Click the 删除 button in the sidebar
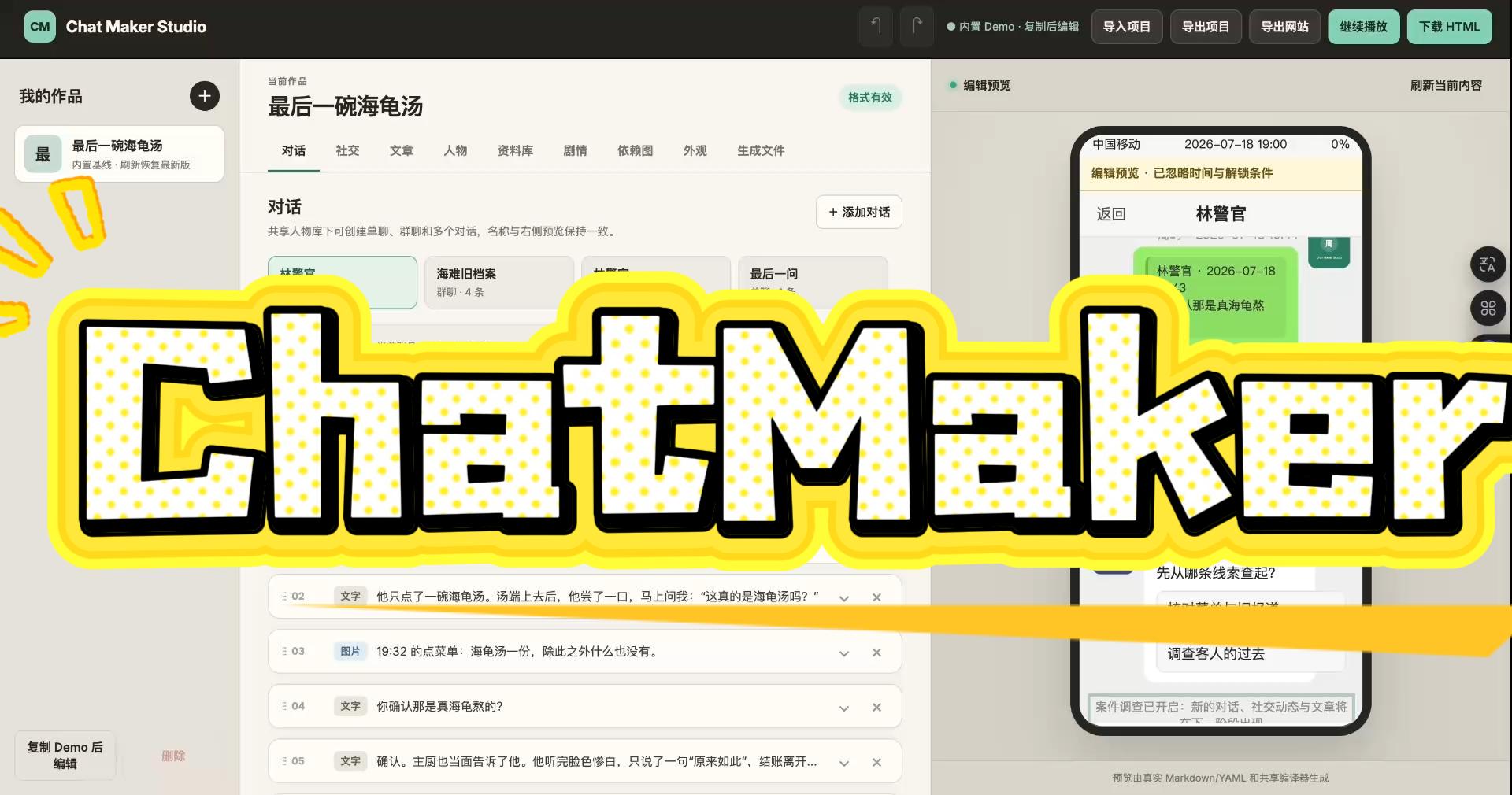Viewport: 1512px width, 795px height. coord(173,756)
